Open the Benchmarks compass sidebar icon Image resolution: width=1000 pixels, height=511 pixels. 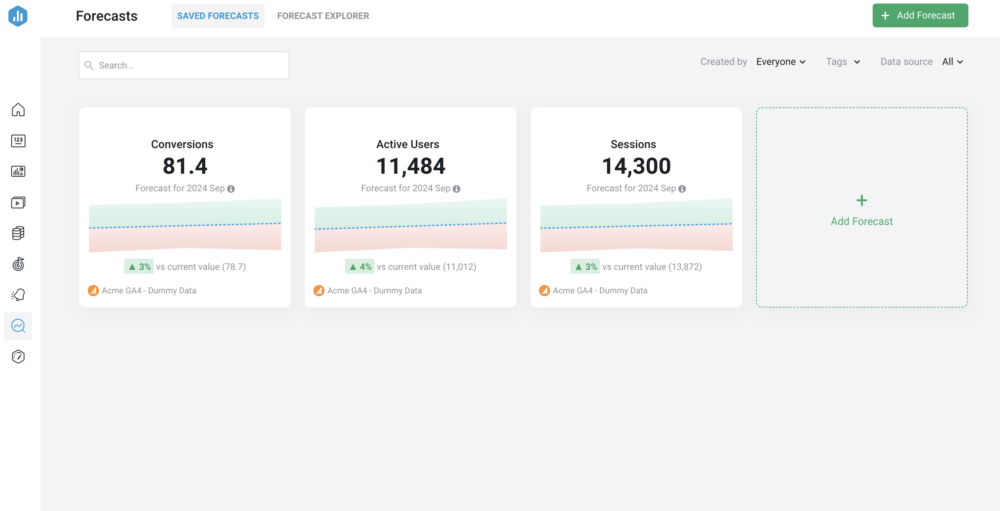click(18, 357)
